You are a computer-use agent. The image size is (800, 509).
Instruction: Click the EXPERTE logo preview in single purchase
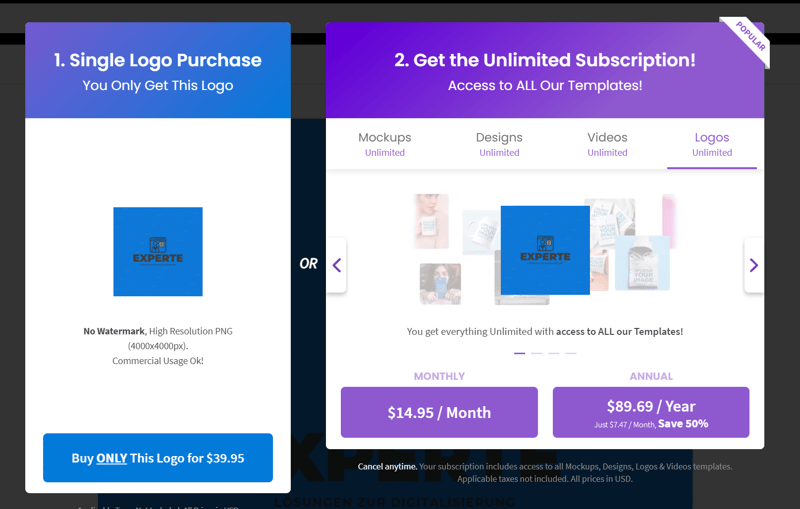(158, 251)
